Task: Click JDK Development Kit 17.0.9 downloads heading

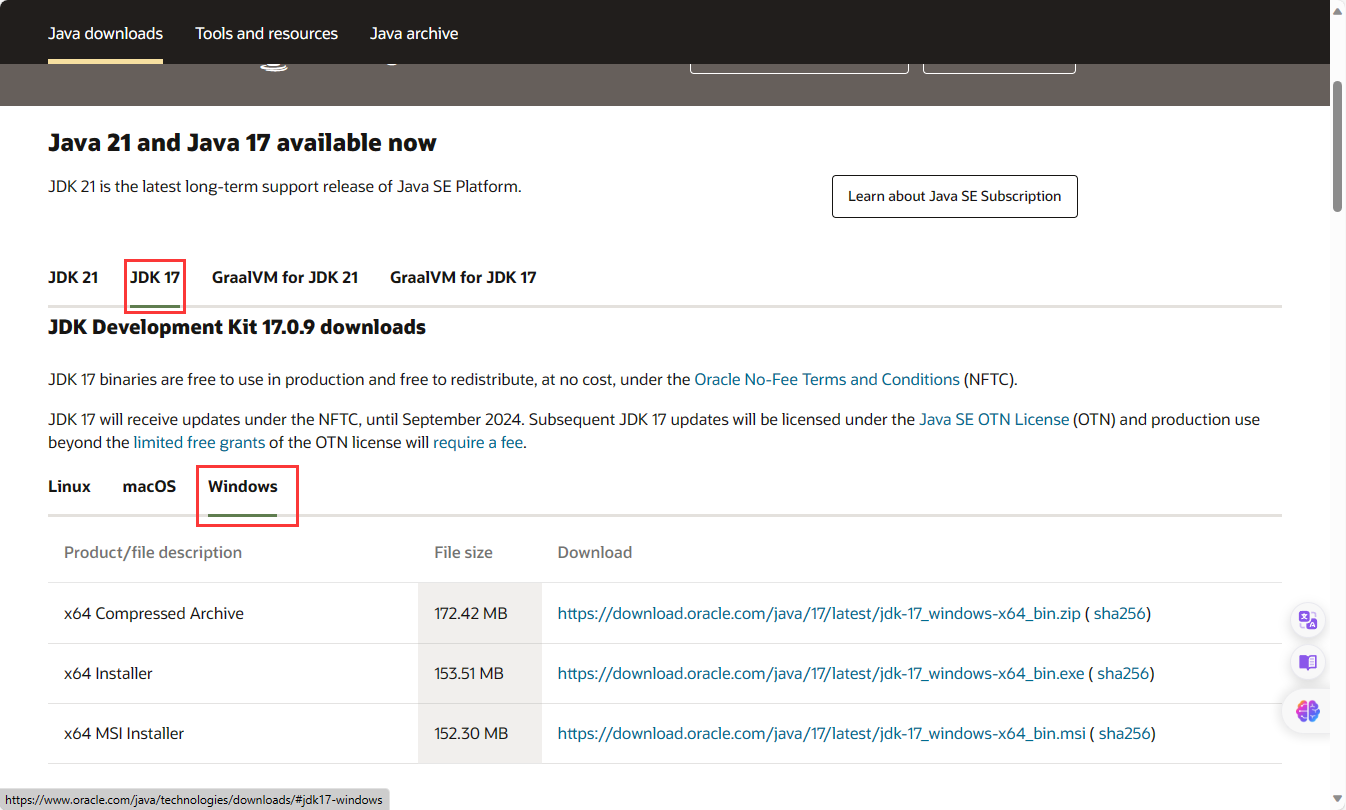Action: coord(237,327)
